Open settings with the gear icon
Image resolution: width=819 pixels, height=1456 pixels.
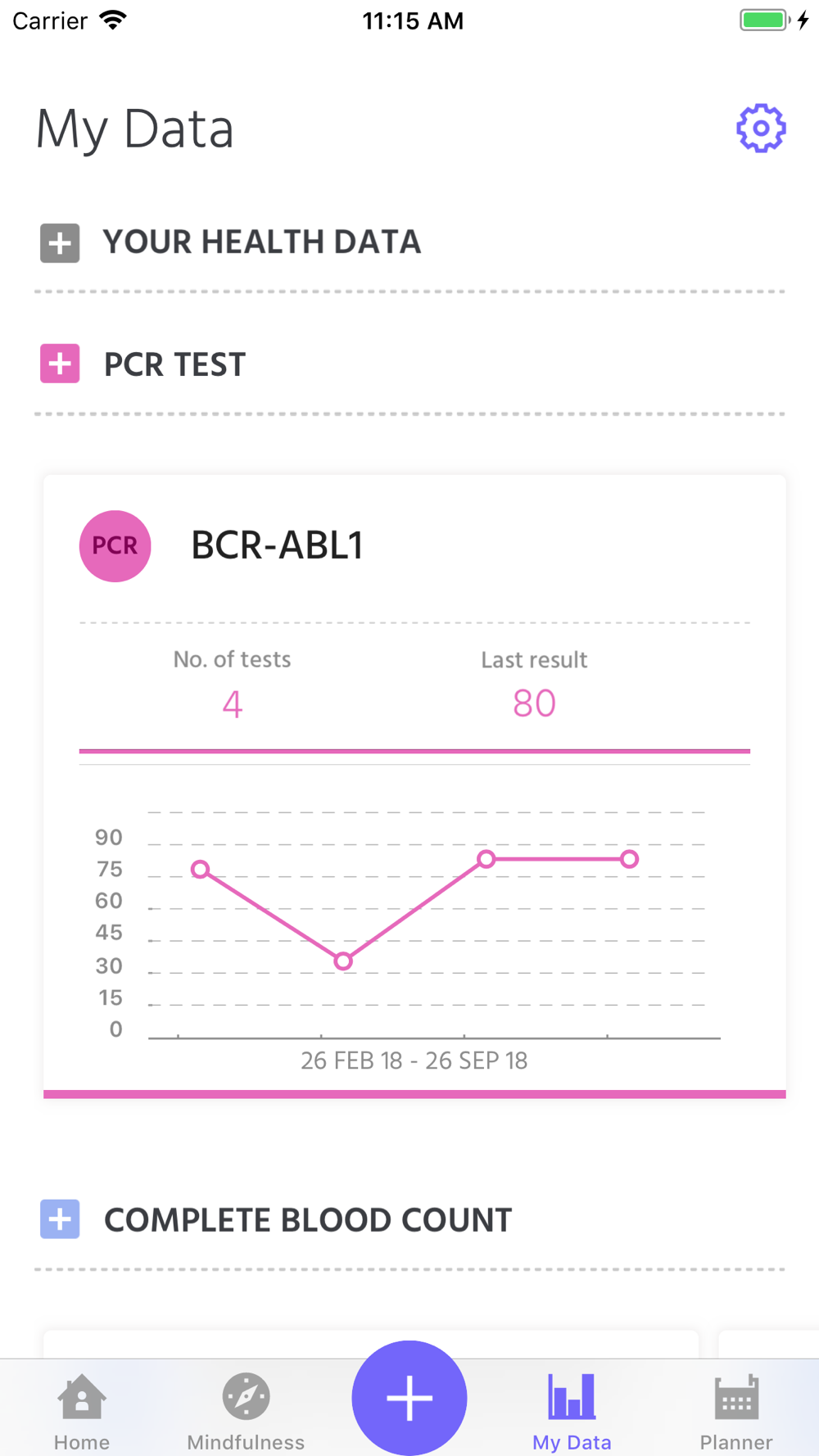point(761,128)
